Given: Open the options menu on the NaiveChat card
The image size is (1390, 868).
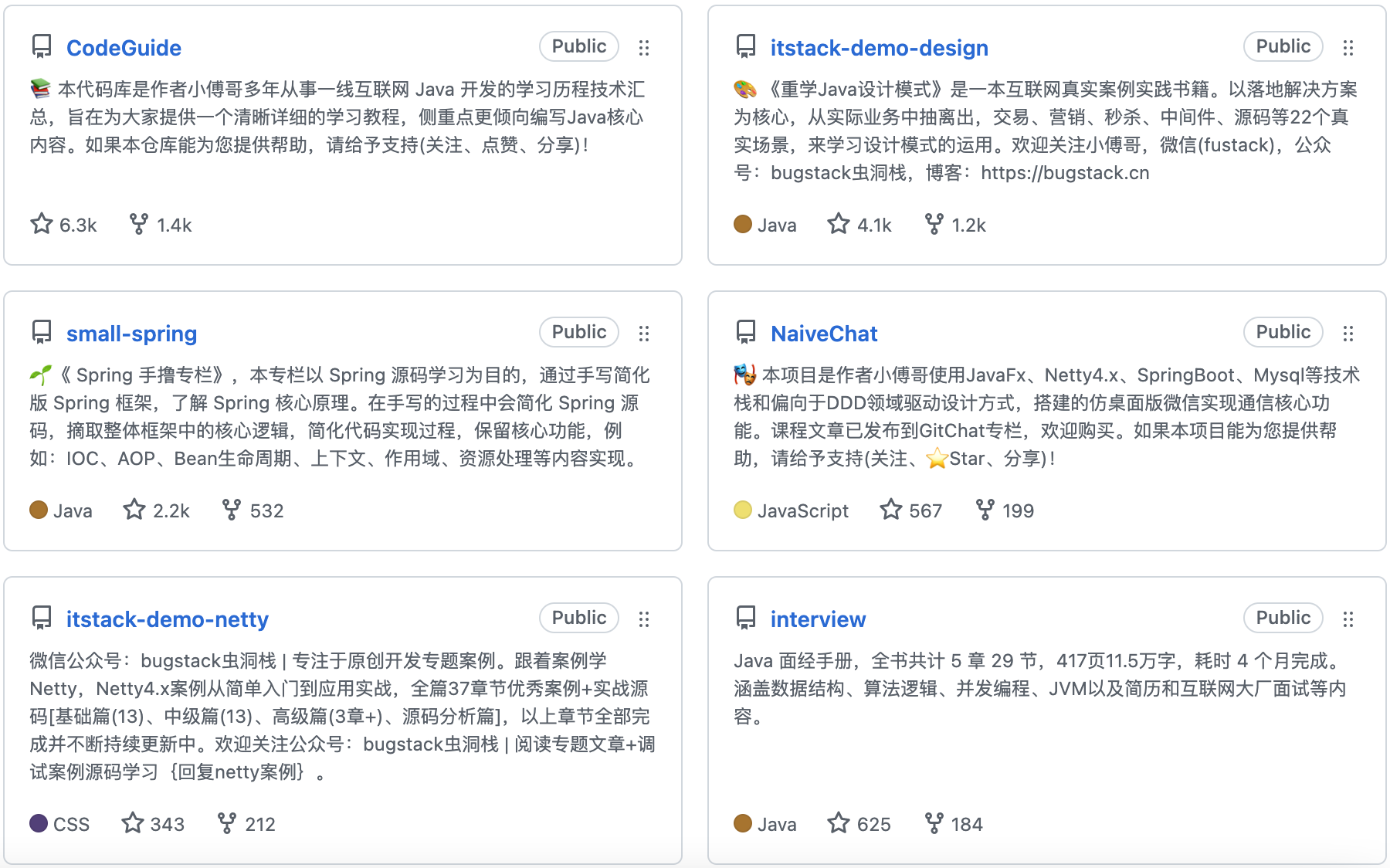Looking at the screenshot, I should (x=1349, y=333).
